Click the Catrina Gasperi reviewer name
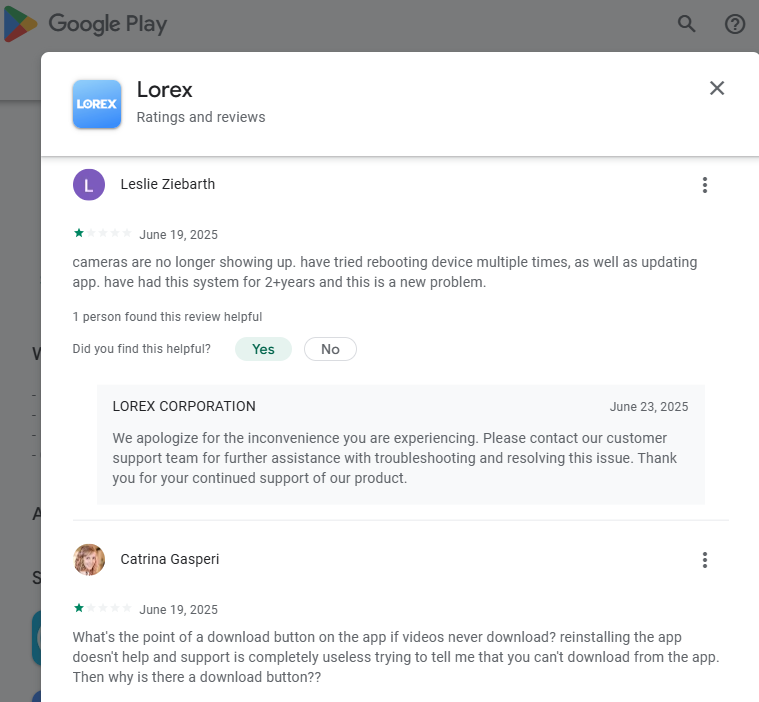 coord(169,559)
